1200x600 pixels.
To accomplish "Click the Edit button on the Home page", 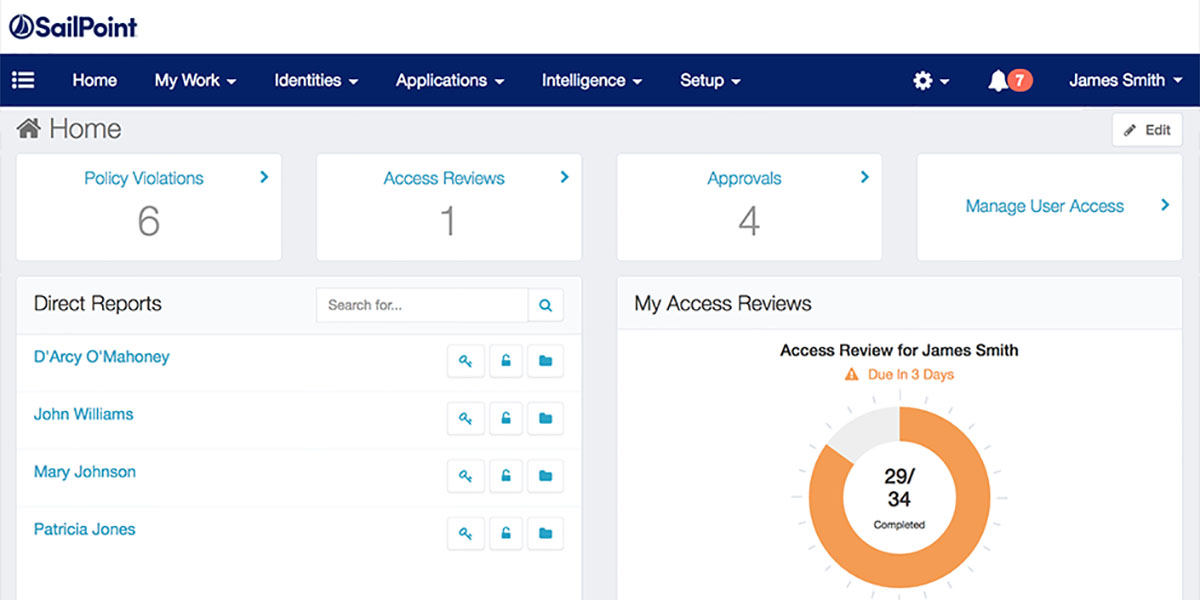I will pyautogui.click(x=1147, y=129).
